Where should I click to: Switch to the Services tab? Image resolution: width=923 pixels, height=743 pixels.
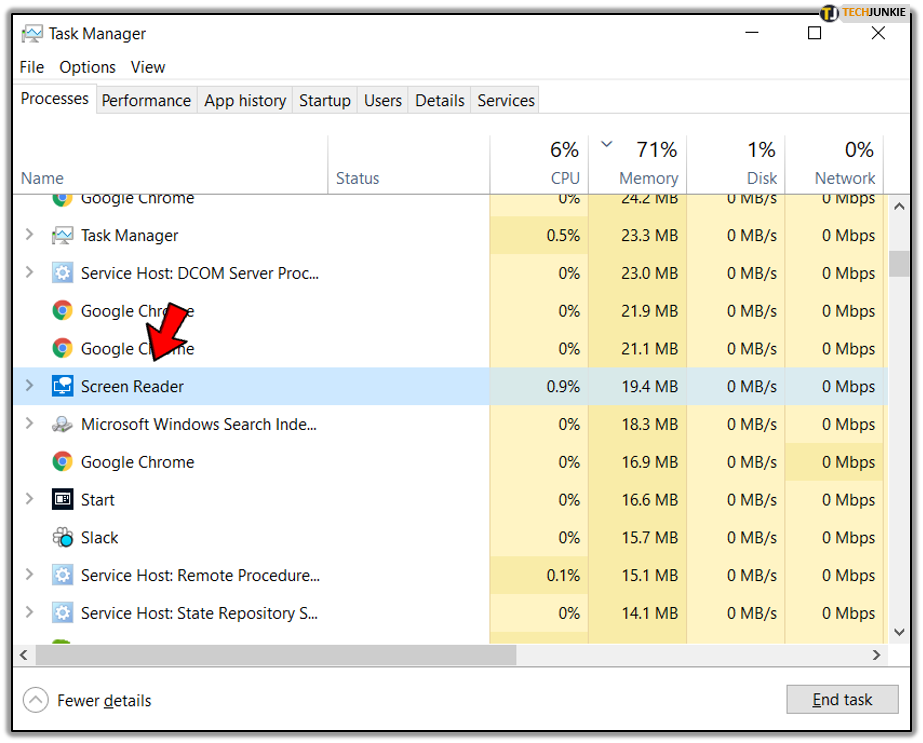coord(506,101)
